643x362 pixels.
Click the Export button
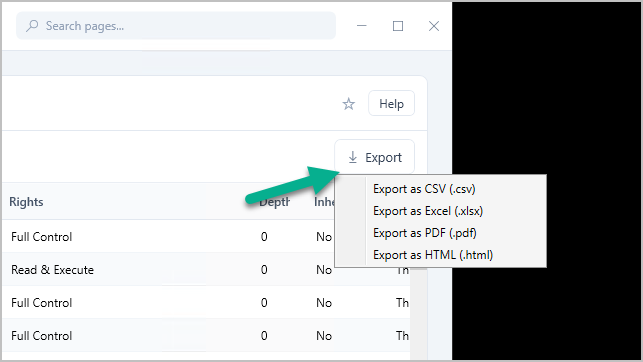click(x=374, y=157)
